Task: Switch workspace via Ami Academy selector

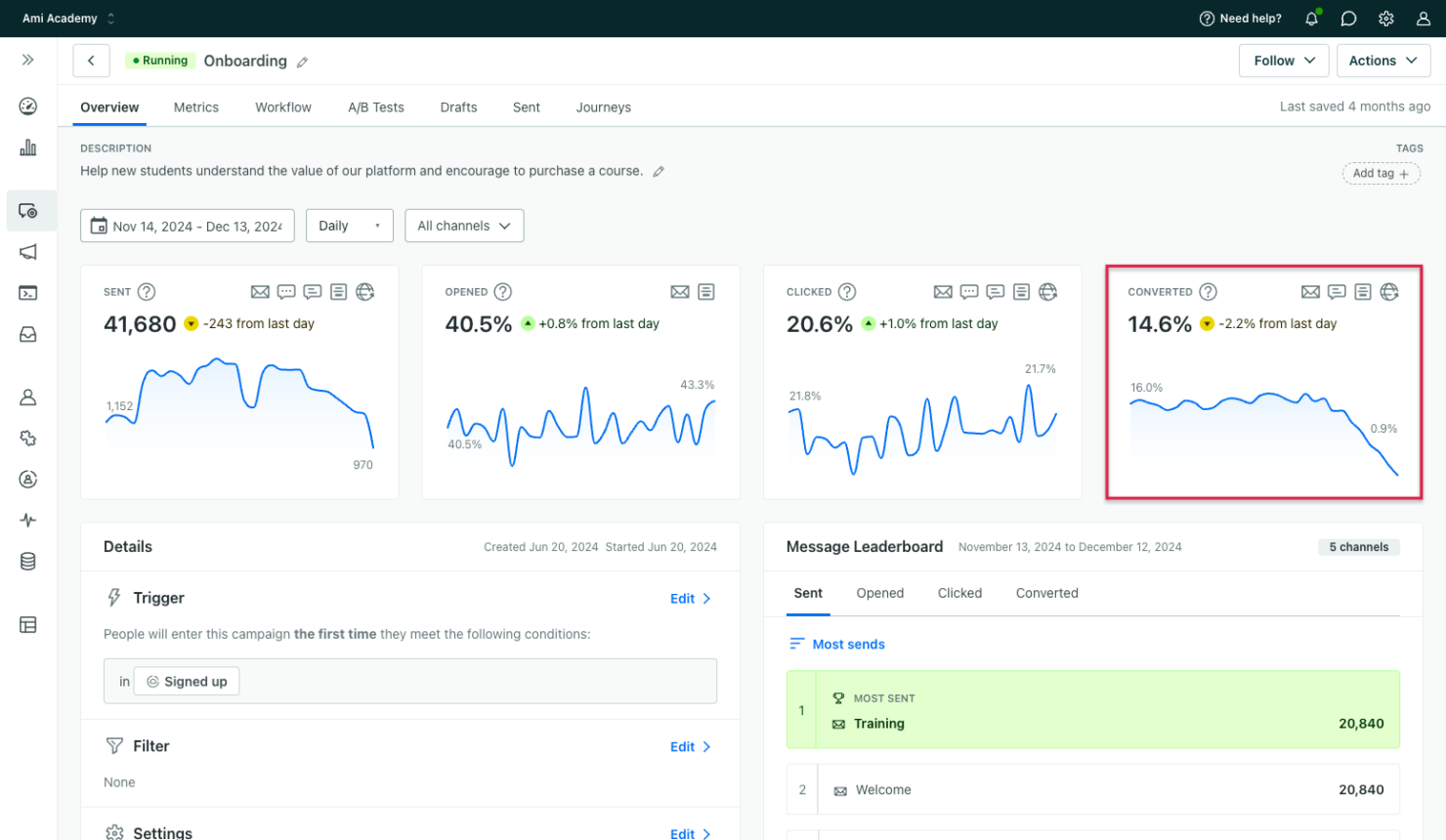Action: [68, 19]
